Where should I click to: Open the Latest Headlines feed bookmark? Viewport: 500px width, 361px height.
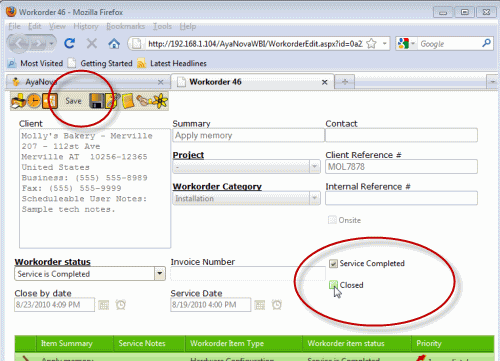[x=172, y=63]
